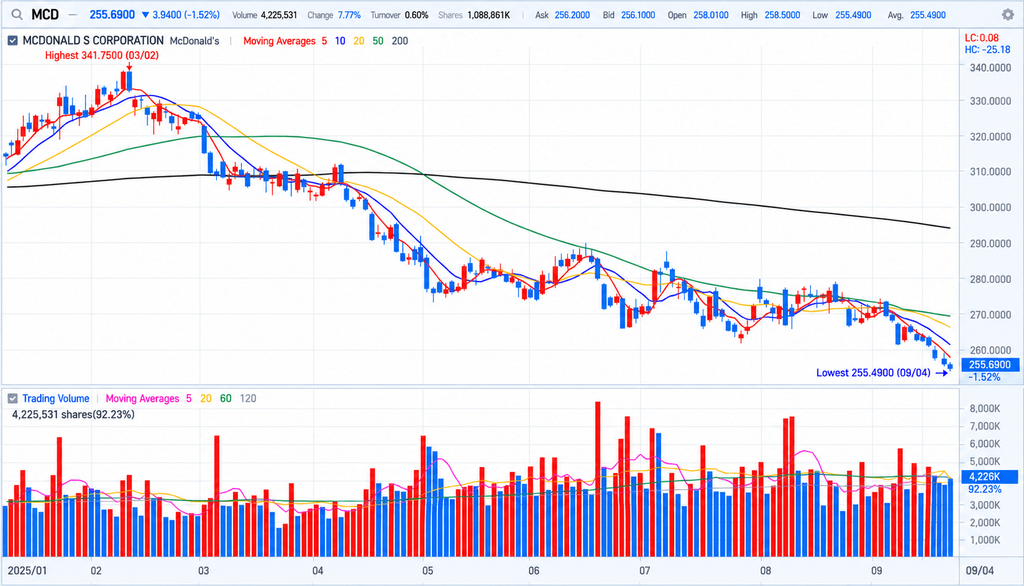1024x586 pixels.
Task: Click the Low price 255.4900 in header
Action: 853,14
